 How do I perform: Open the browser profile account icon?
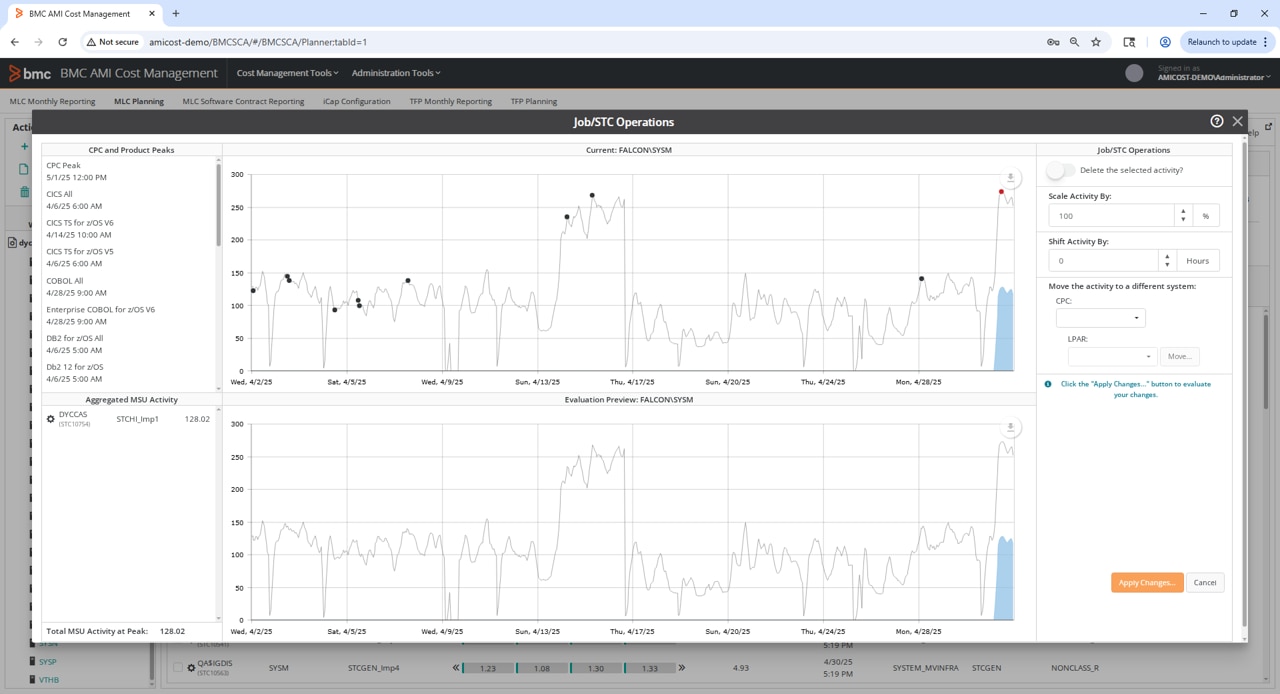coord(1164,43)
